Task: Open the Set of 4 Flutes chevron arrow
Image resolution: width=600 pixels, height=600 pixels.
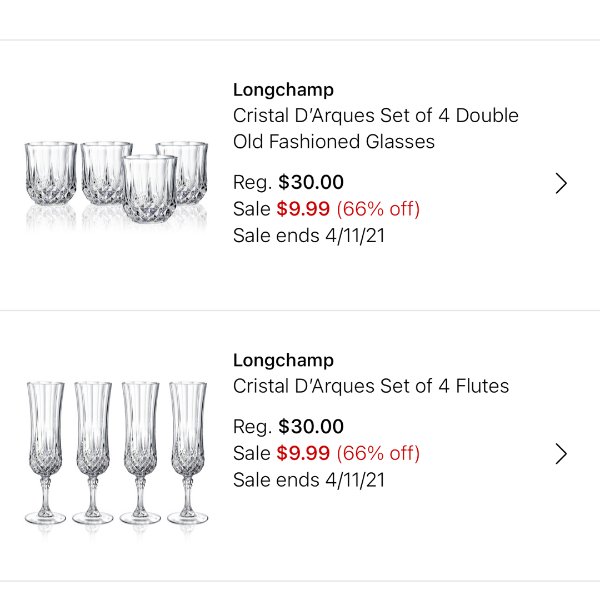Action: [561, 454]
